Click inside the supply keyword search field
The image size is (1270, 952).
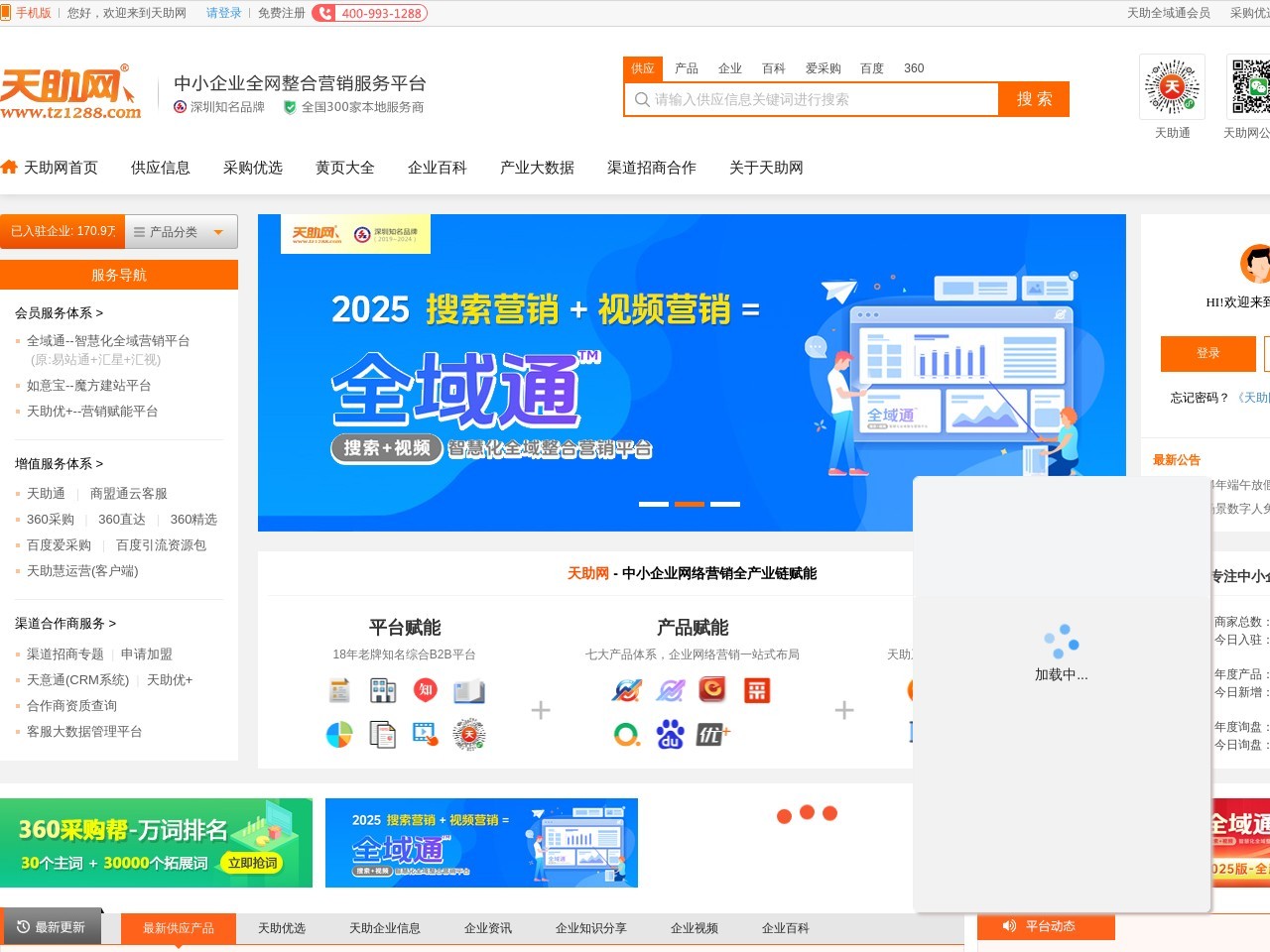(x=814, y=99)
